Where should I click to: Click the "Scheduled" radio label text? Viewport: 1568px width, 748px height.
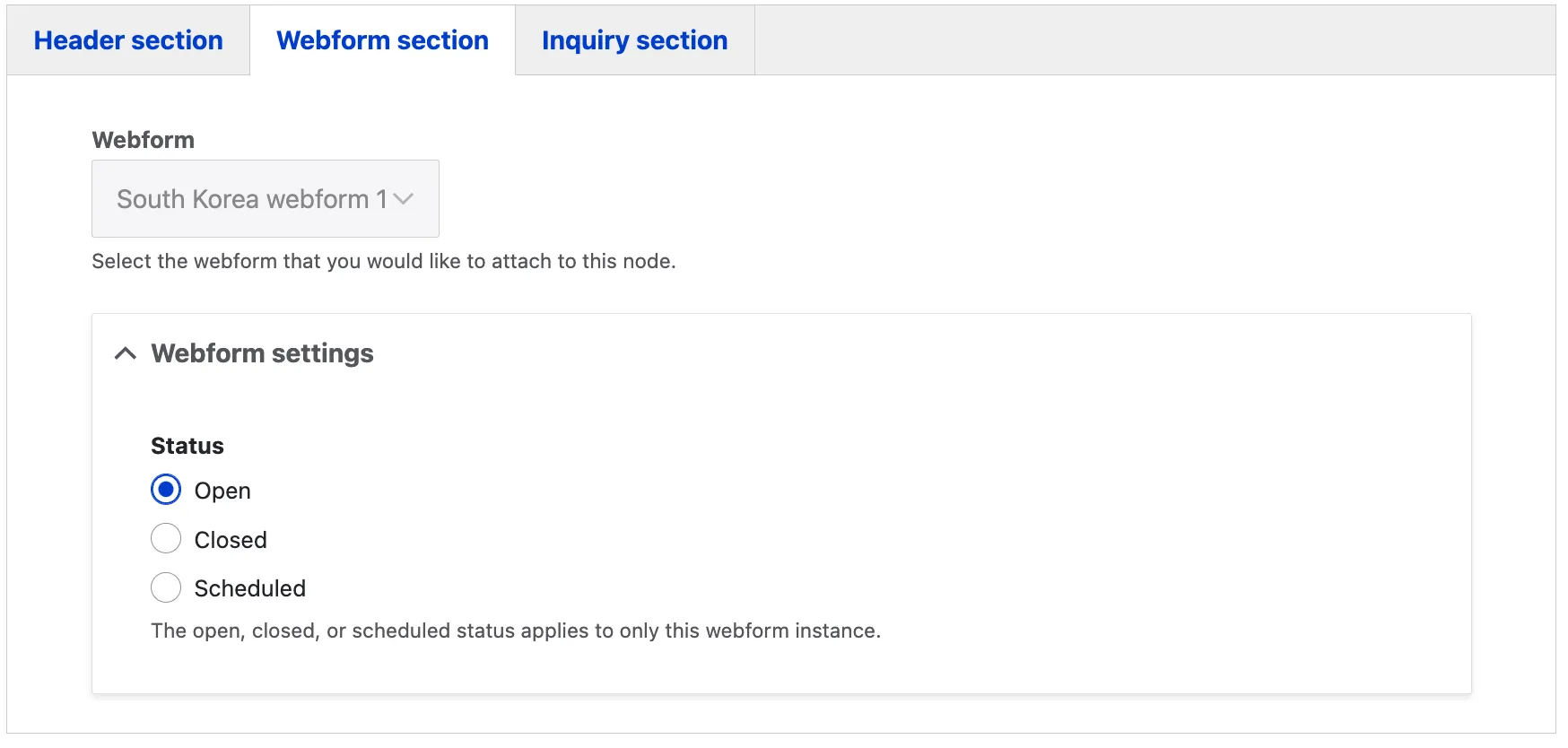point(250,588)
